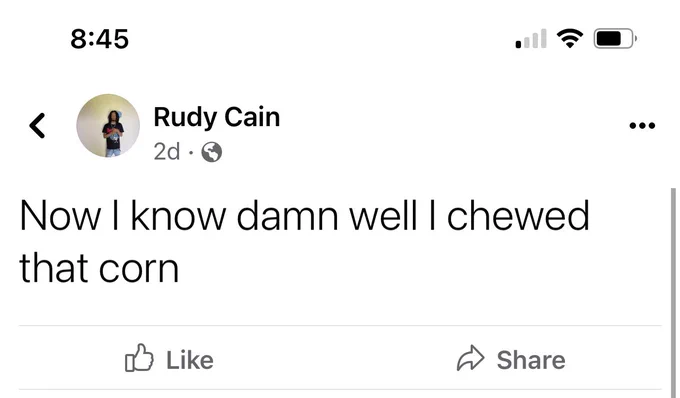Go back using the left chevron arrow
This screenshot has width=680, height=398.
(37, 126)
